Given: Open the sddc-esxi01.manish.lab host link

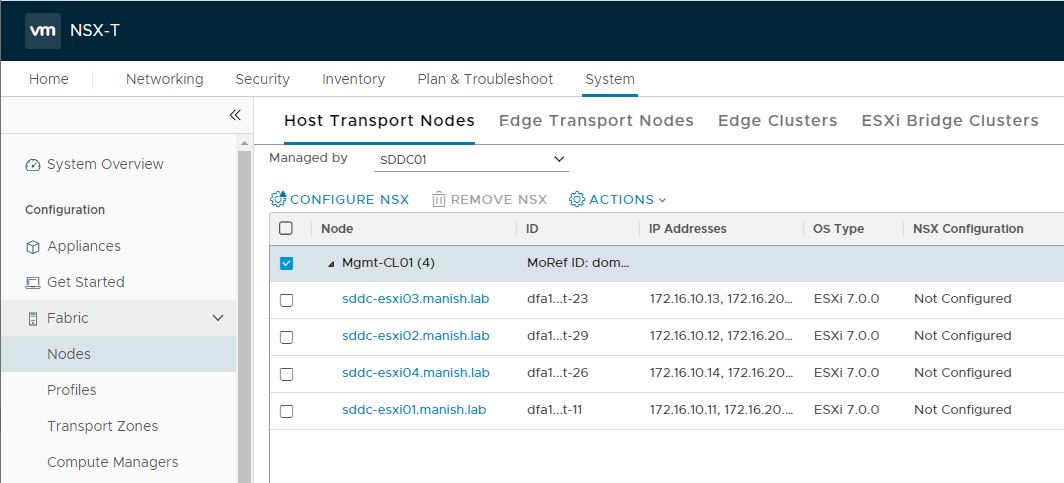Looking at the screenshot, I should coord(414,409).
